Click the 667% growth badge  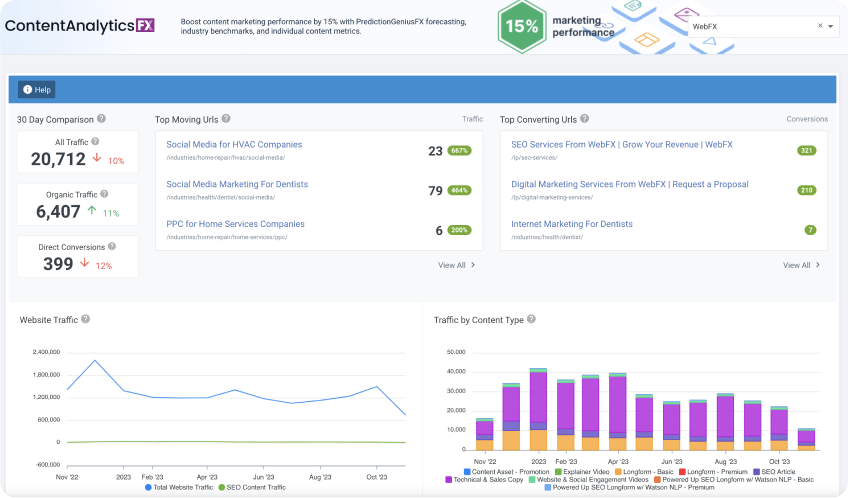pyautogui.click(x=459, y=151)
